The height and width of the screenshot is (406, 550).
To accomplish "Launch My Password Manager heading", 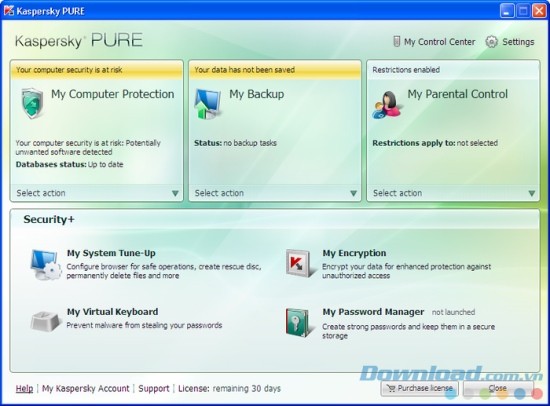I will 373,312.
